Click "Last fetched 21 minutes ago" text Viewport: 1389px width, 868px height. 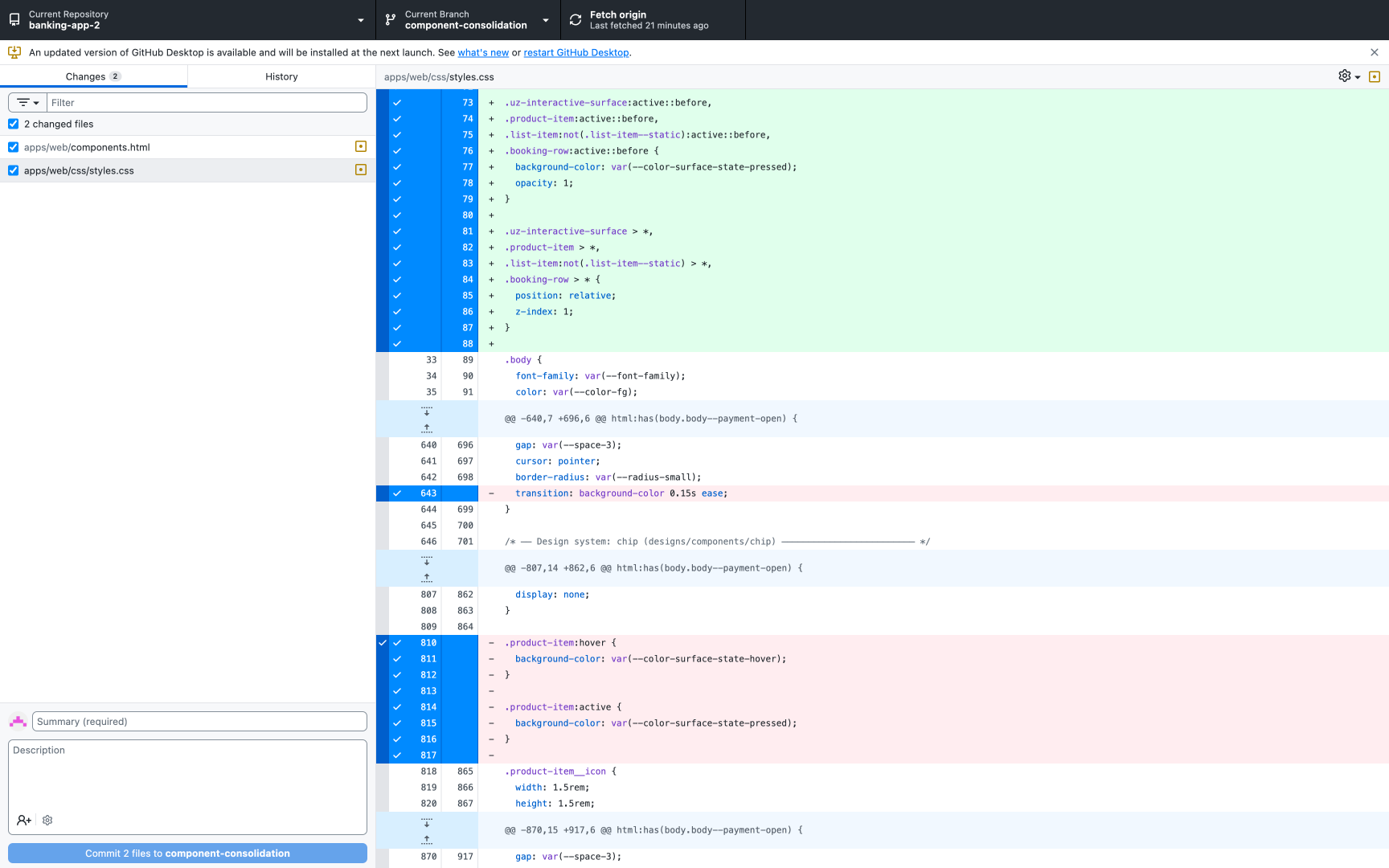pyautogui.click(x=649, y=26)
